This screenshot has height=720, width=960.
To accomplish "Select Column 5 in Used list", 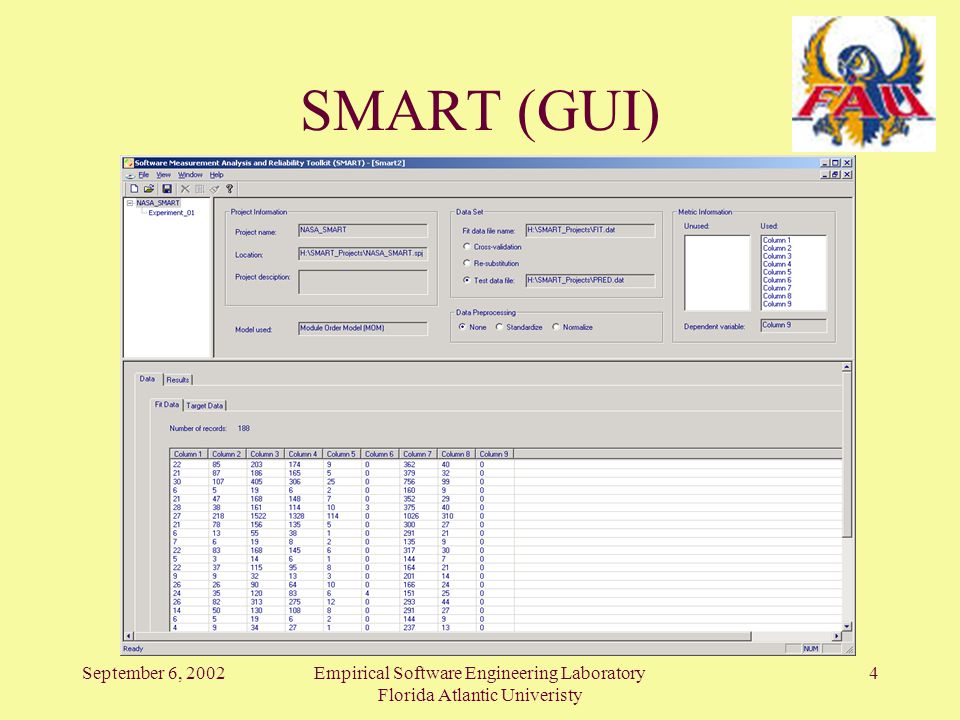I will click(777, 272).
